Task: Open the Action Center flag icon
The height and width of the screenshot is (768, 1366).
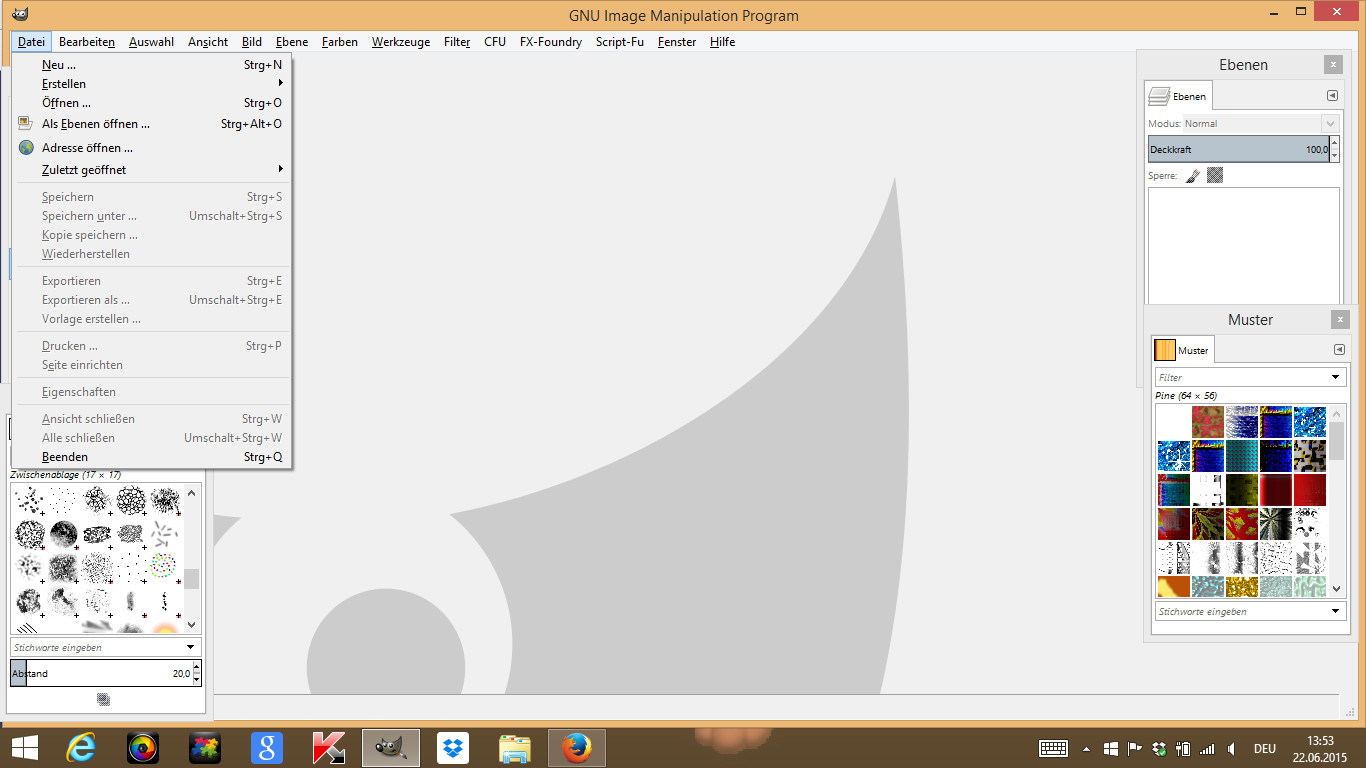Action: click(x=1135, y=748)
